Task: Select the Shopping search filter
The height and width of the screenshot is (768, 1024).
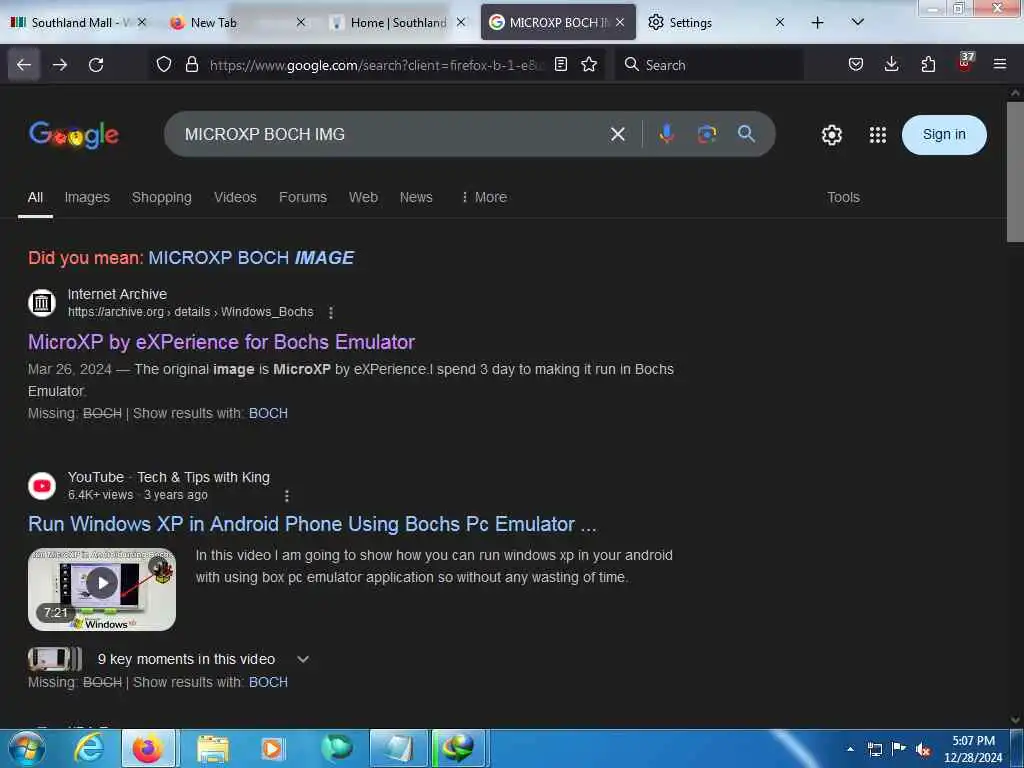Action: (161, 197)
